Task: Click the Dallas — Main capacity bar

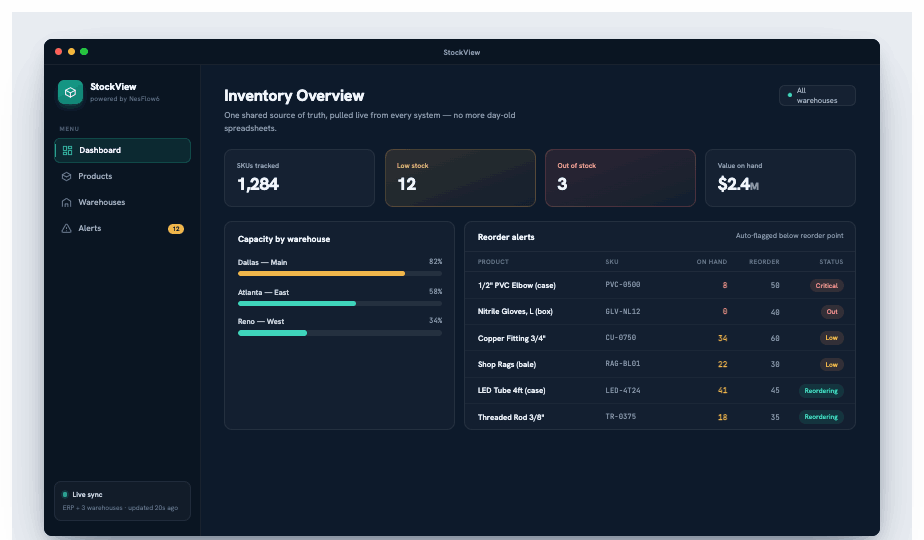Action: [340, 274]
